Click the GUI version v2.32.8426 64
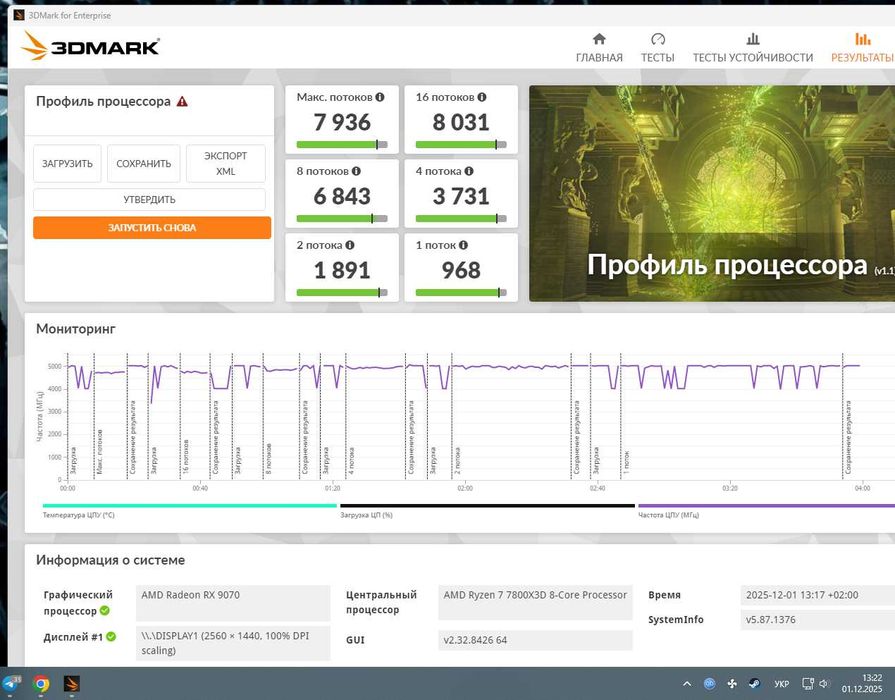This screenshot has width=895, height=700. 535,640
